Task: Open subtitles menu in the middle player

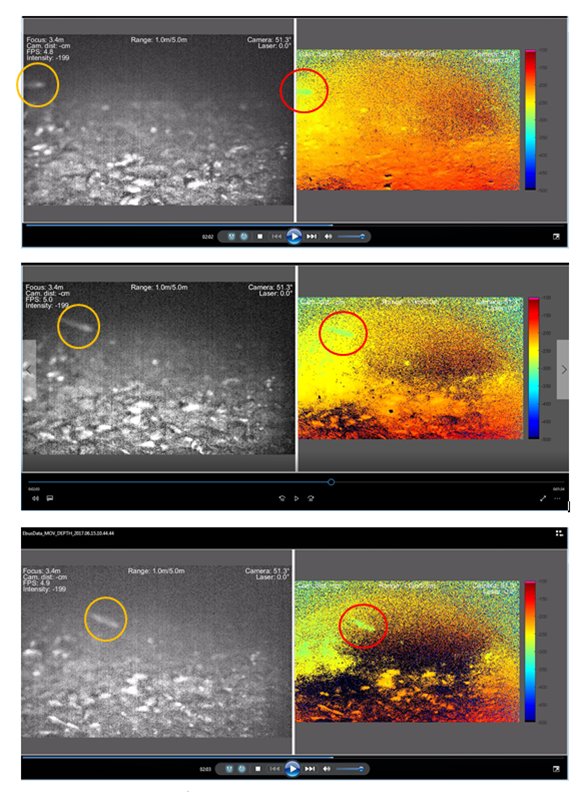Action: [x=50, y=498]
